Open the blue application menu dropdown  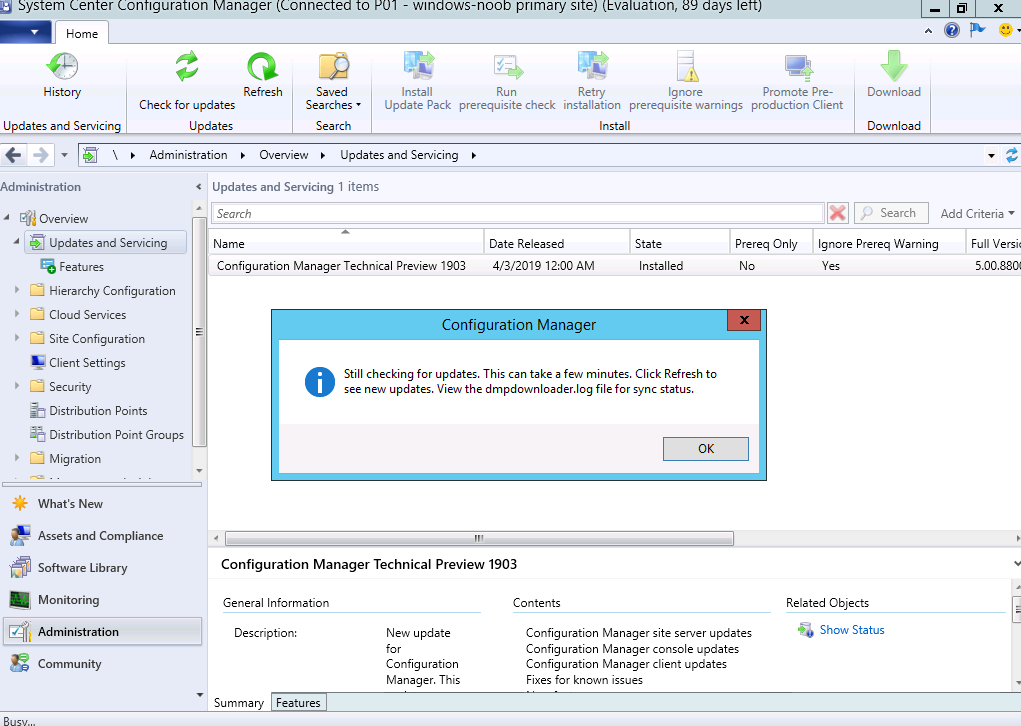pyautogui.click(x=27, y=32)
